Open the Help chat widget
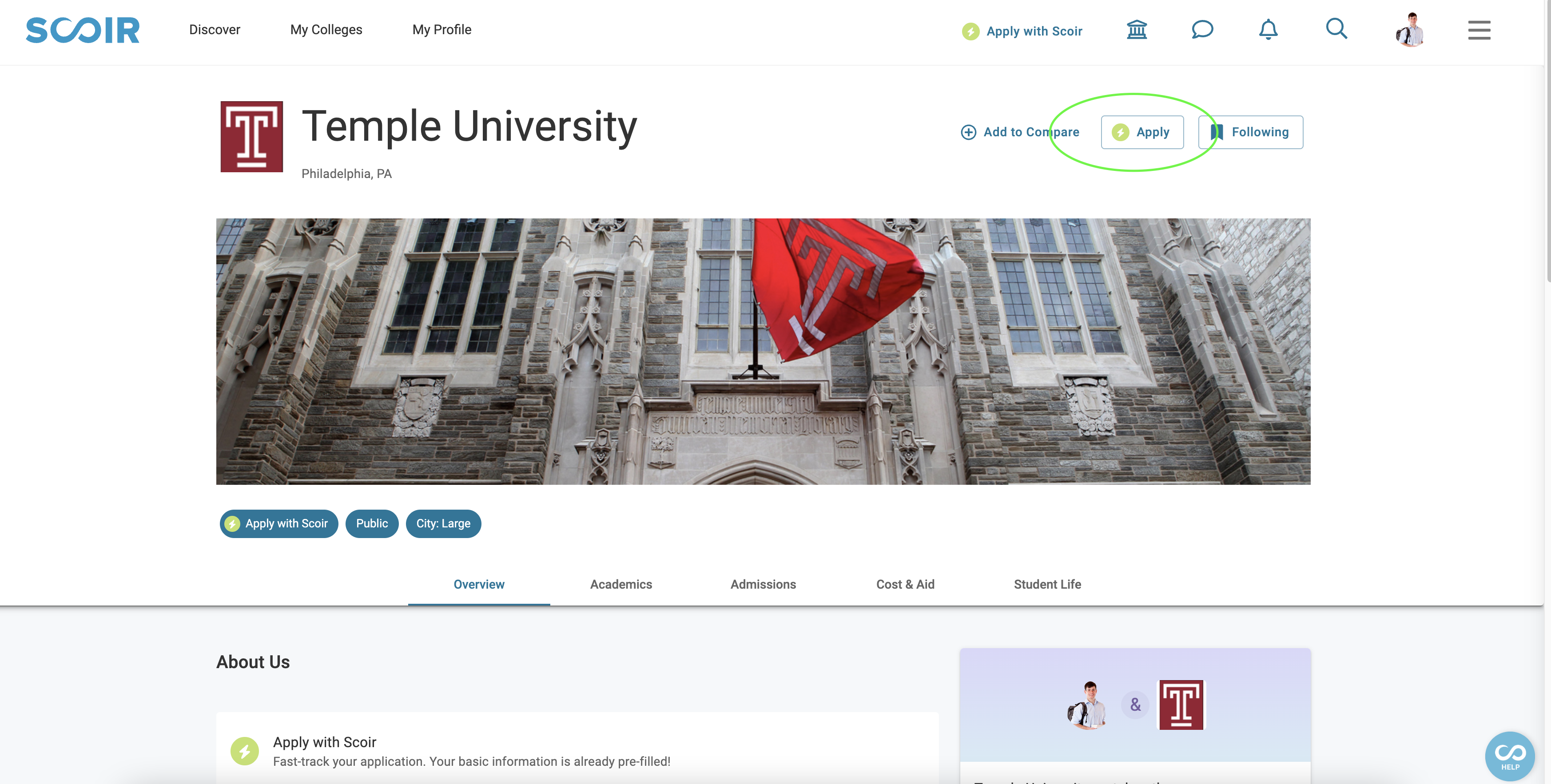 pos(1509,756)
